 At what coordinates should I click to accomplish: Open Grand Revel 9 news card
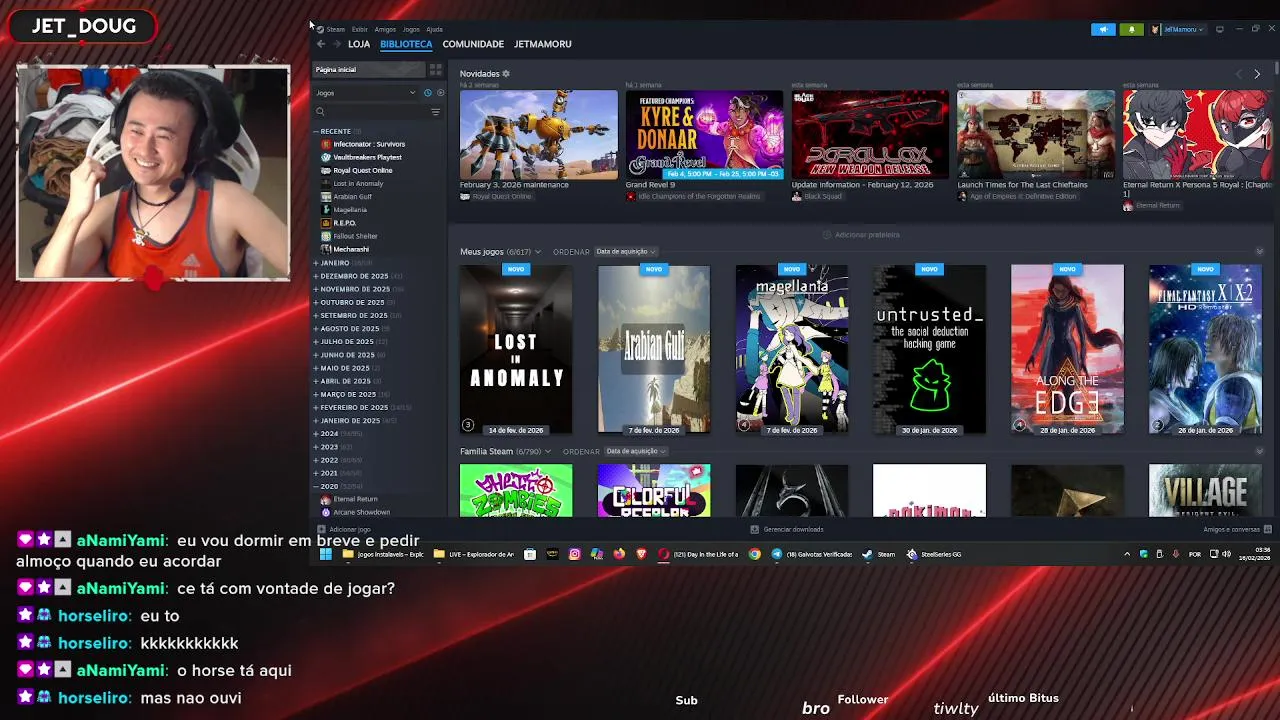(705, 135)
